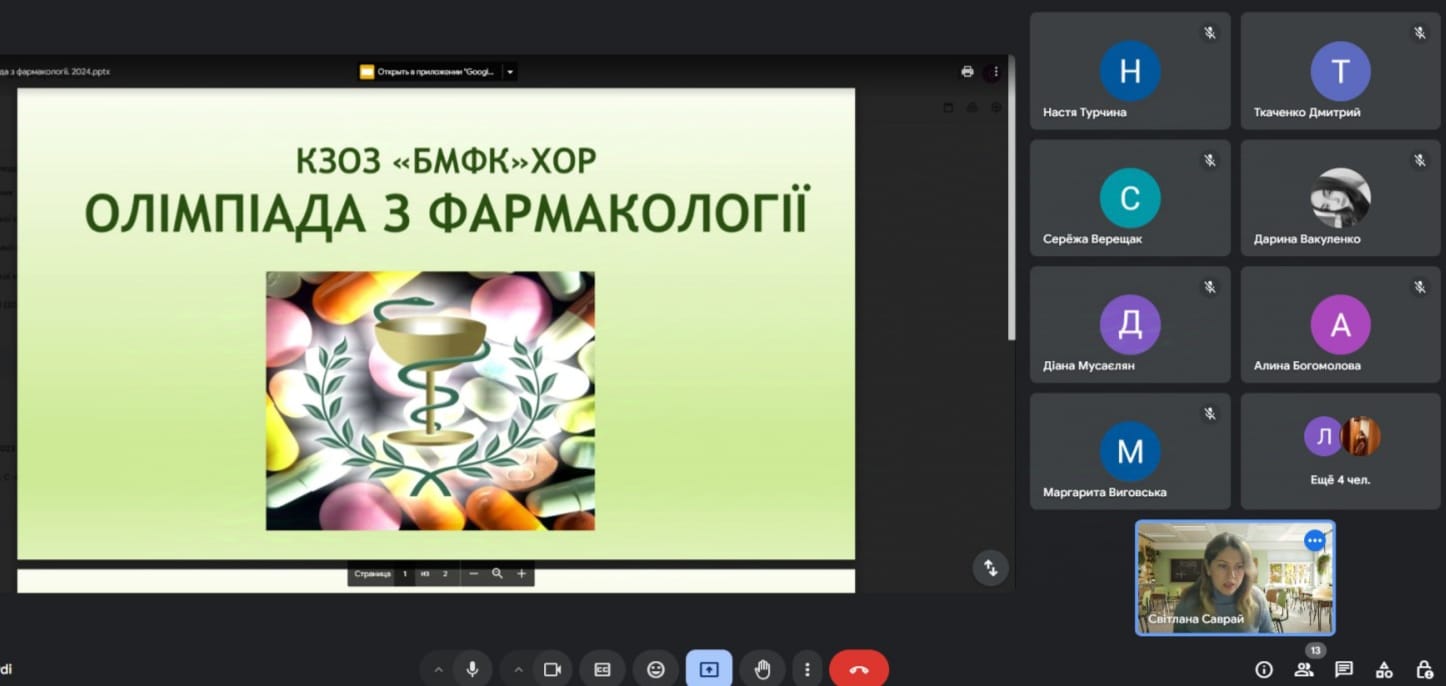Zoom in with the plus button in page toolbar
This screenshot has height=686, width=1446.
pos(521,574)
